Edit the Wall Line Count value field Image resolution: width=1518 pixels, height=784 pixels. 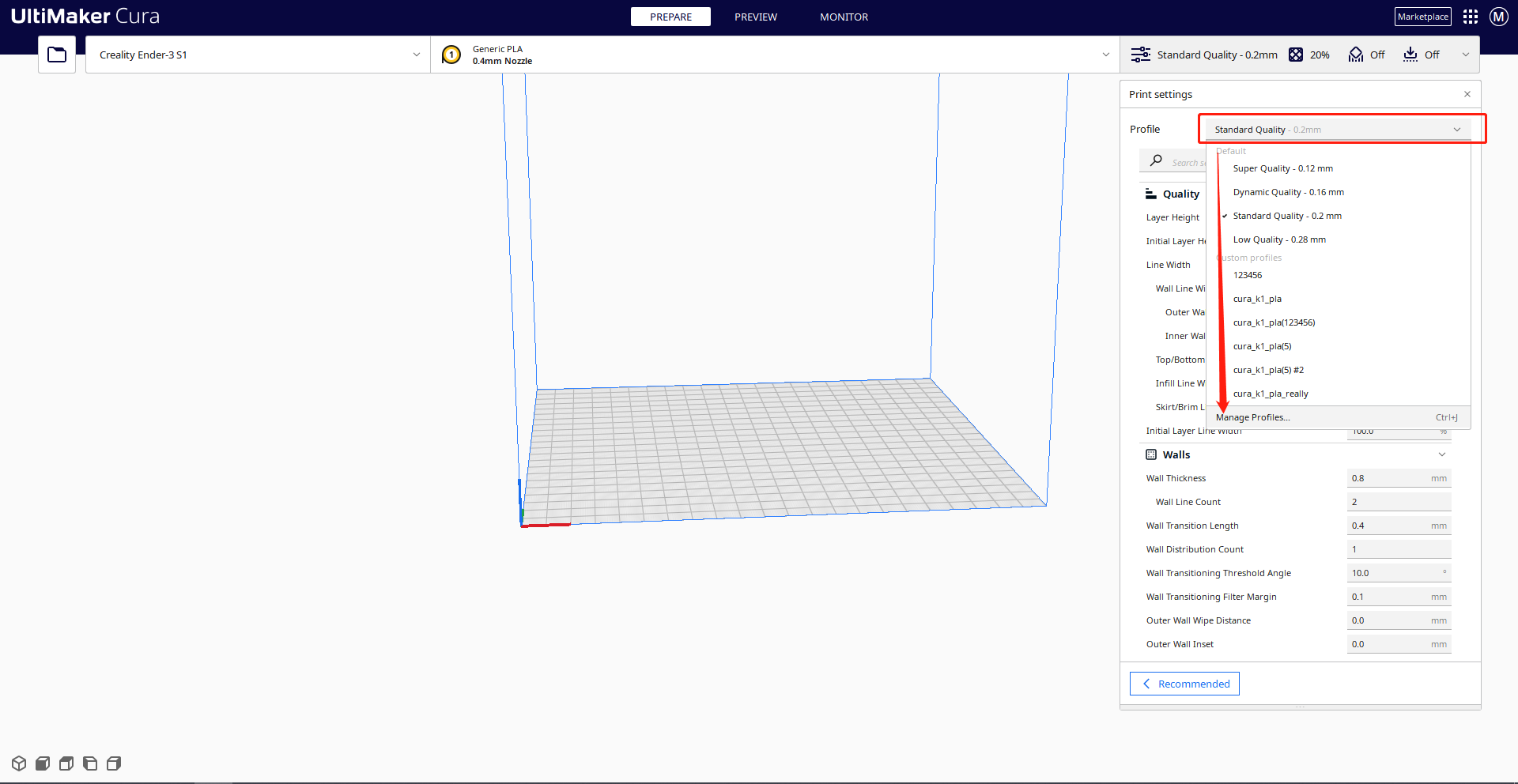(x=1399, y=502)
